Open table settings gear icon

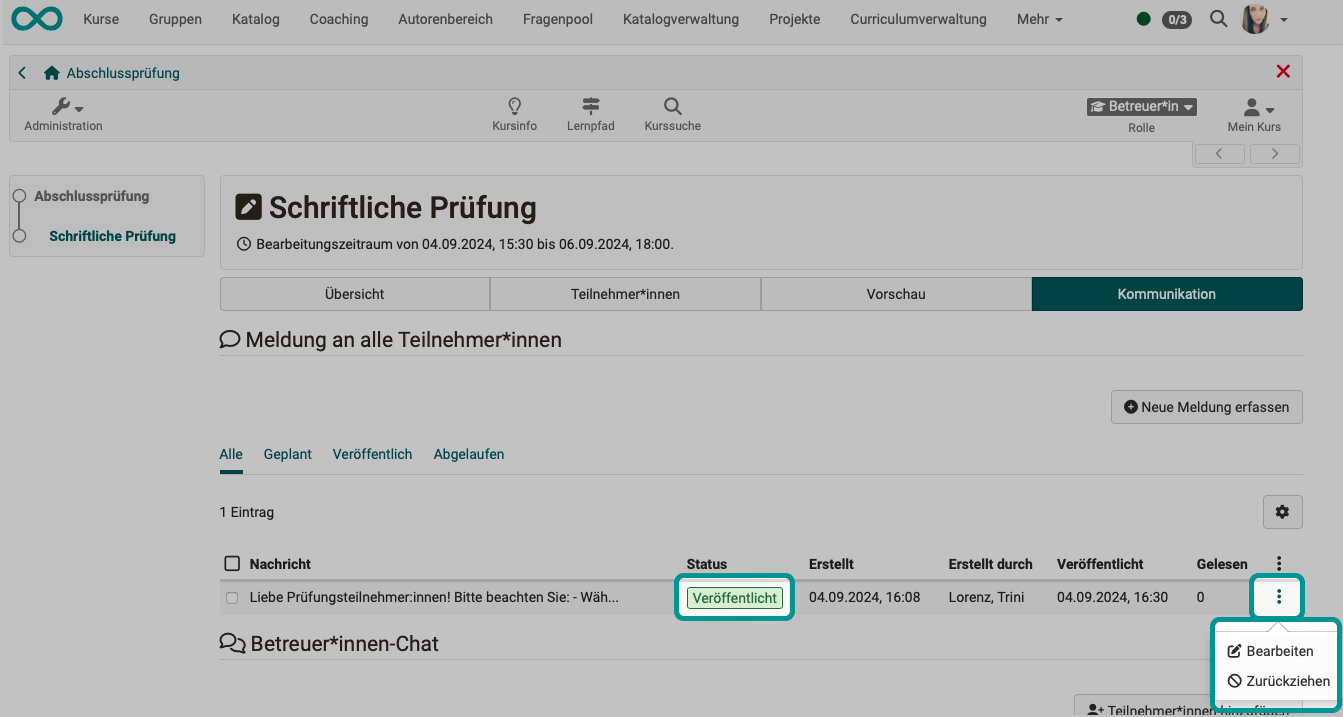point(1282,512)
